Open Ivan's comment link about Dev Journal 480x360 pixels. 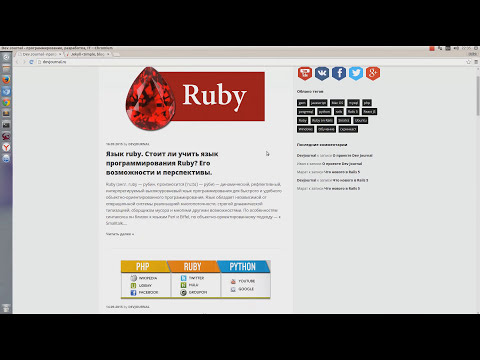point(342,164)
